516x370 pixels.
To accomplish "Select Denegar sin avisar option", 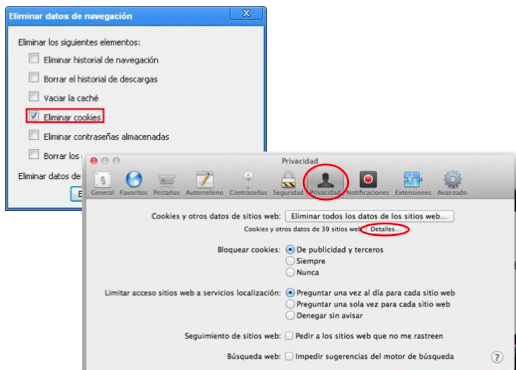I will 290,315.
